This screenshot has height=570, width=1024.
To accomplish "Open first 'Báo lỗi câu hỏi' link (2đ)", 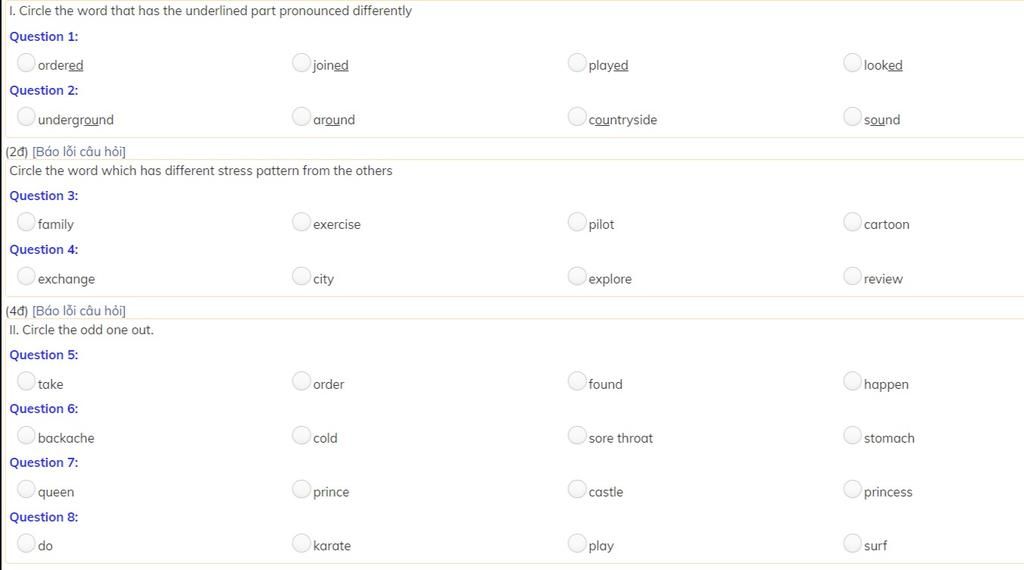I will 79,151.
